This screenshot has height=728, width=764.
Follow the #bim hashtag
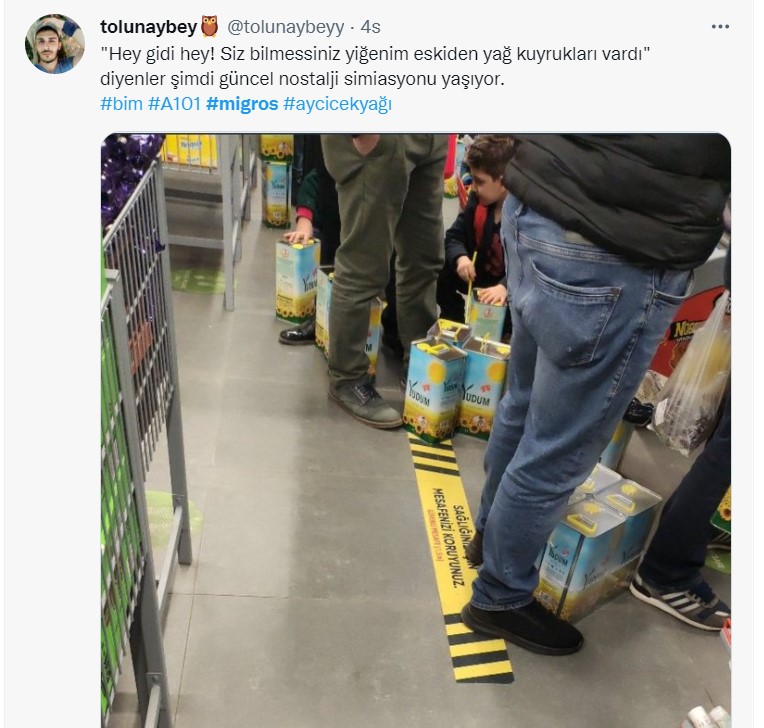tap(121, 104)
